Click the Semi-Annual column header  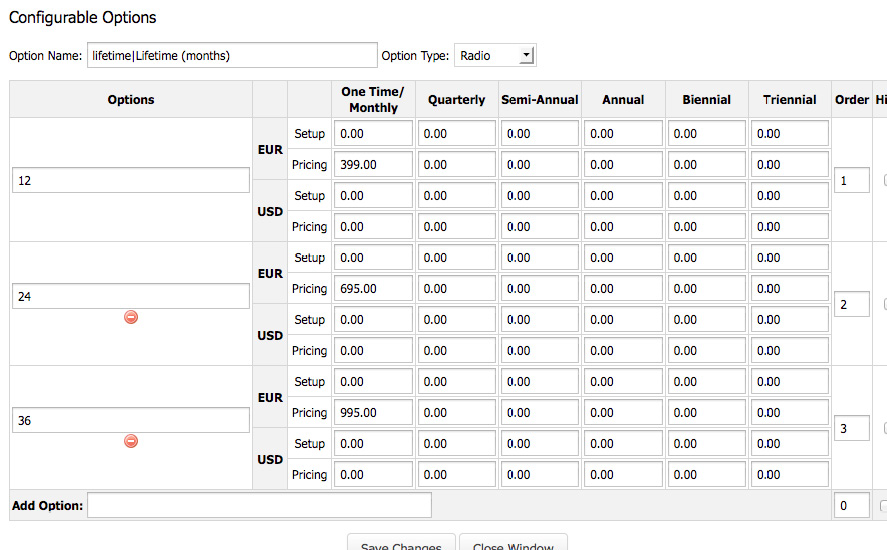540,100
